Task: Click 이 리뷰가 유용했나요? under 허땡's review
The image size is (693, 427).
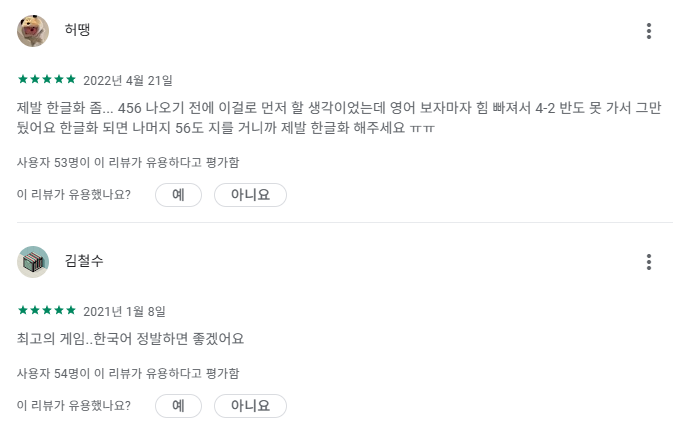Action: pos(74,194)
